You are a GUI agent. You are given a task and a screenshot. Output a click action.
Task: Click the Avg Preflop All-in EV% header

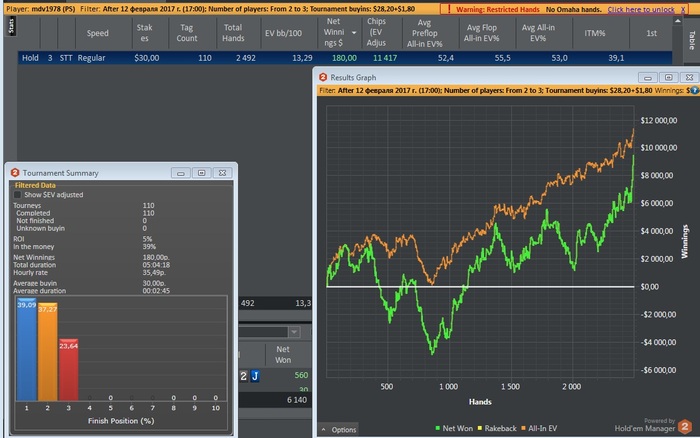425,33
